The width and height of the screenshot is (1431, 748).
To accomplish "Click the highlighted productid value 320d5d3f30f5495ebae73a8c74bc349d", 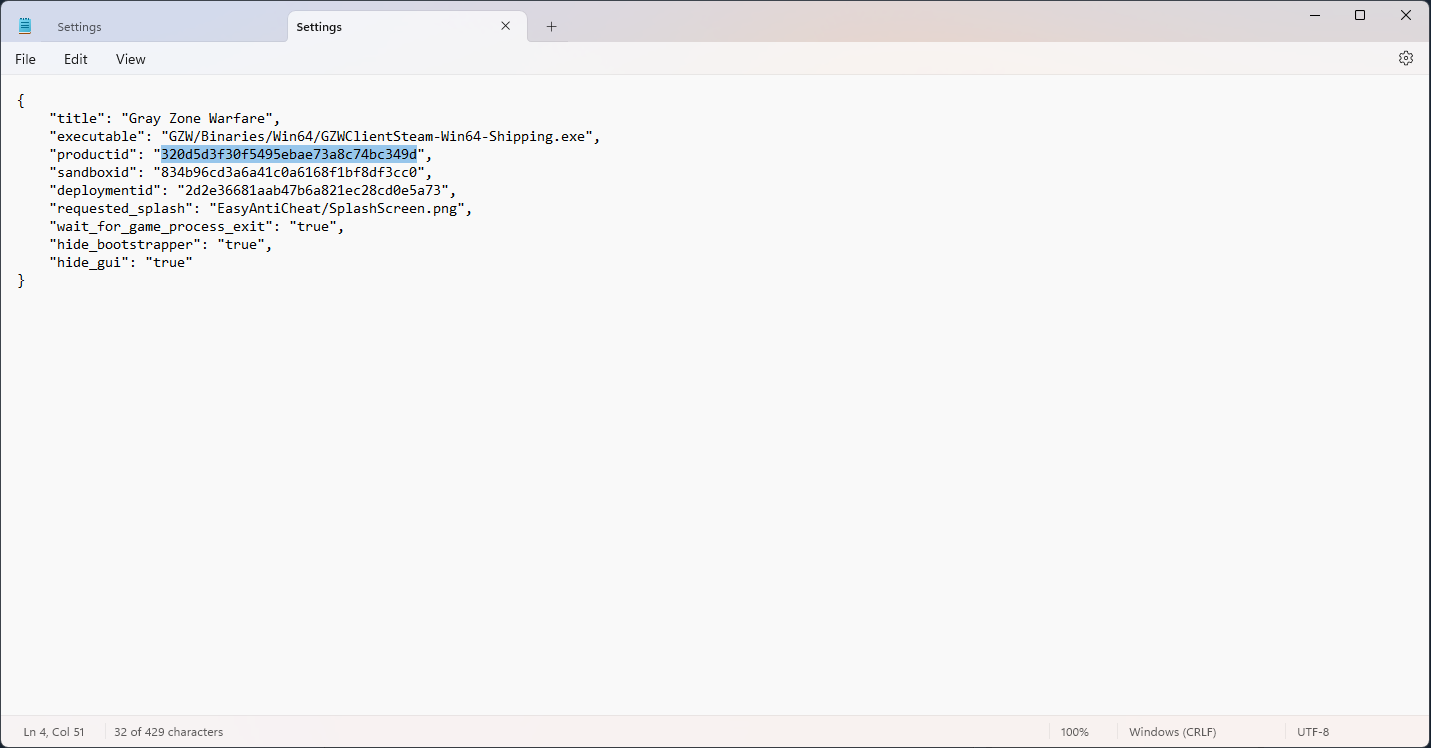I will click(289, 154).
